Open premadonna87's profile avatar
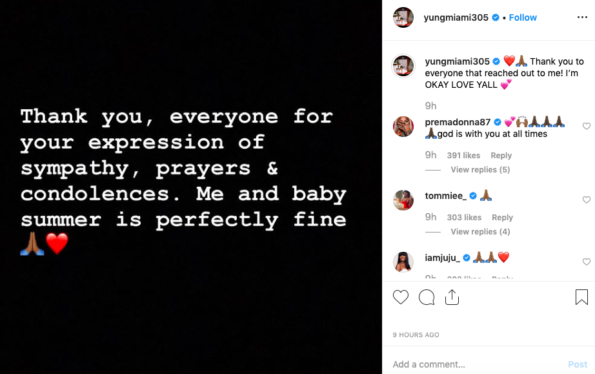595x374 pixels. 403,126
